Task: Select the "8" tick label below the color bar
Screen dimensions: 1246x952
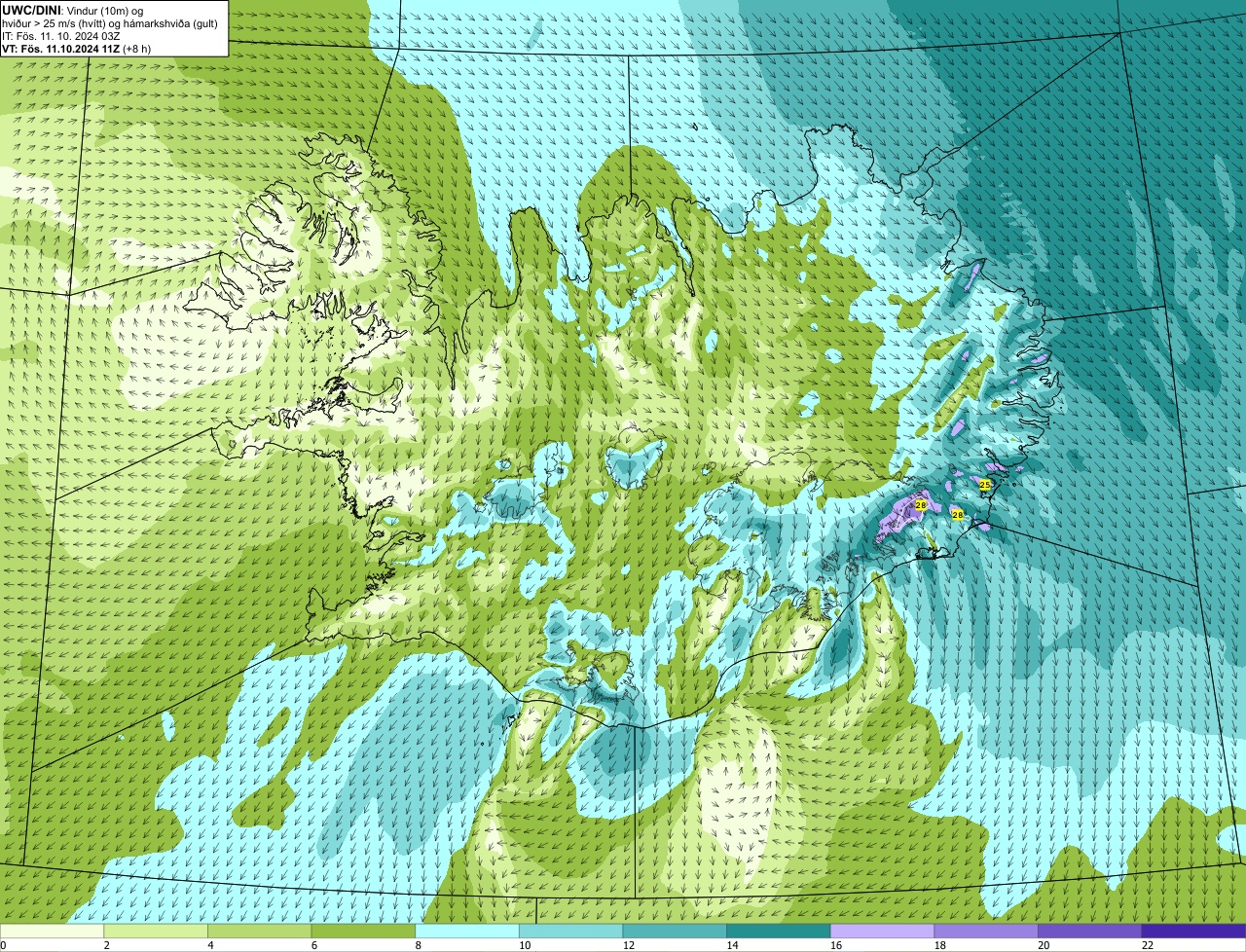Action: click(x=418, y=945)
